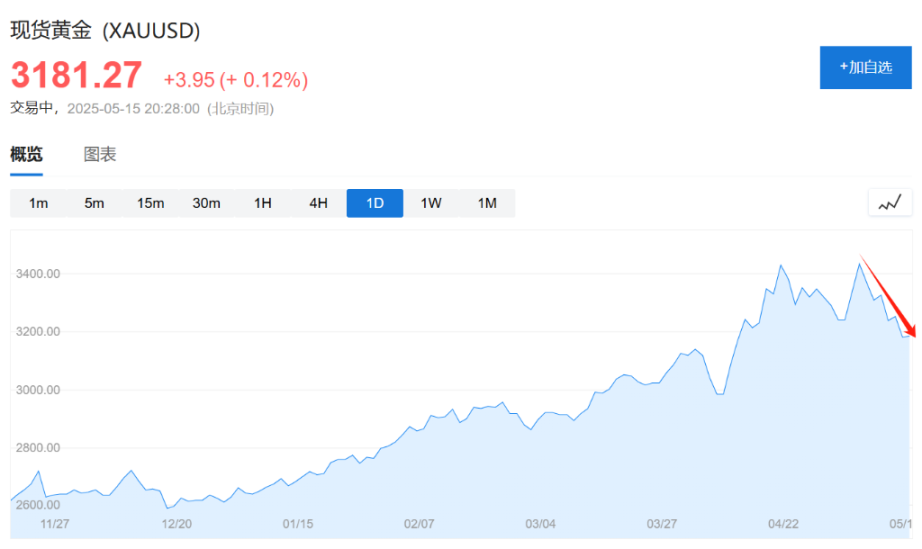This screenshot has width=922, height=549.
Task: Switch to the 图表 chart tab
Action: [100, 154]
